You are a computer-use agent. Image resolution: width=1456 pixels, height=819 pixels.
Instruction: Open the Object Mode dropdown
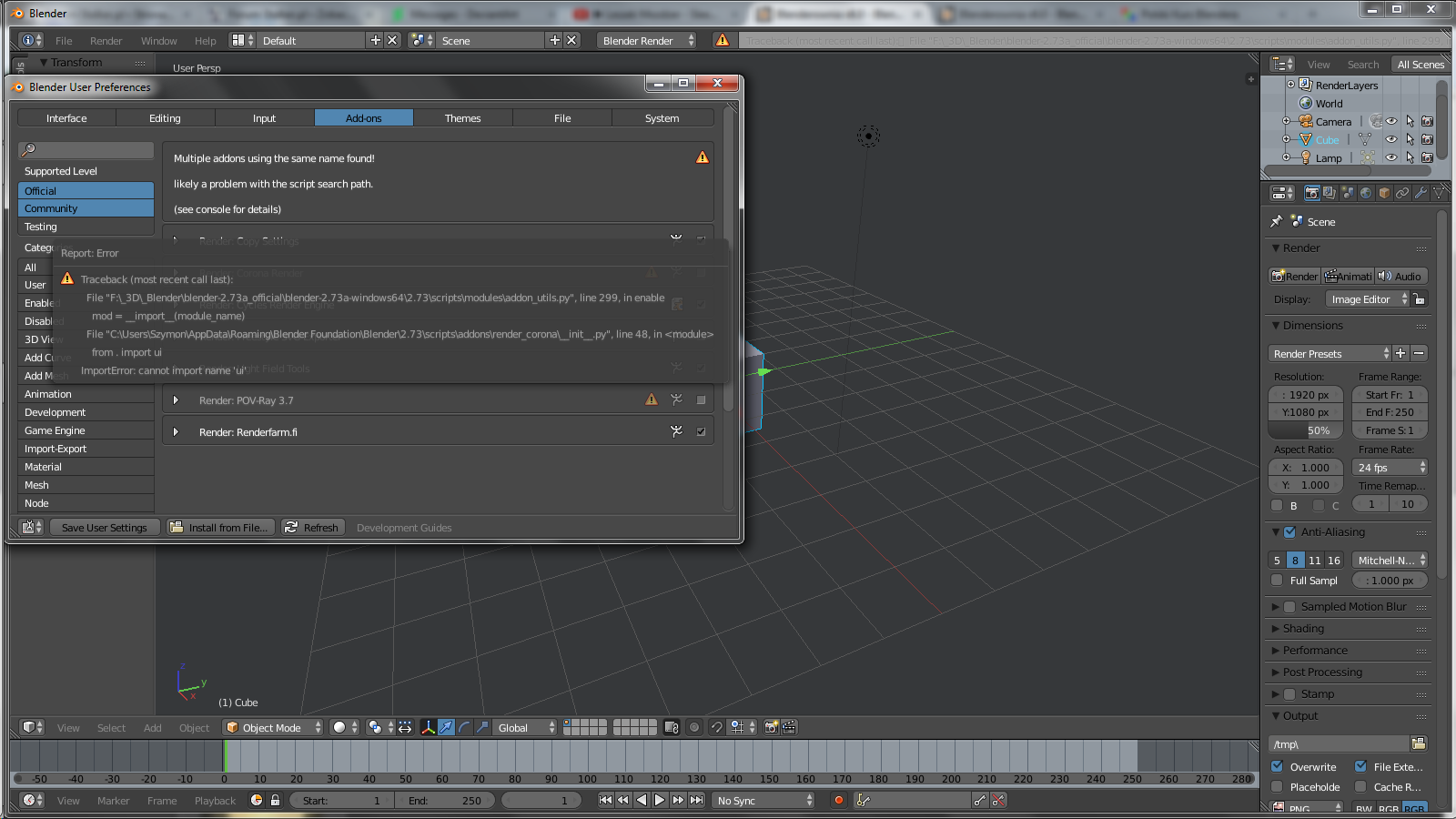tap(274, 727)
